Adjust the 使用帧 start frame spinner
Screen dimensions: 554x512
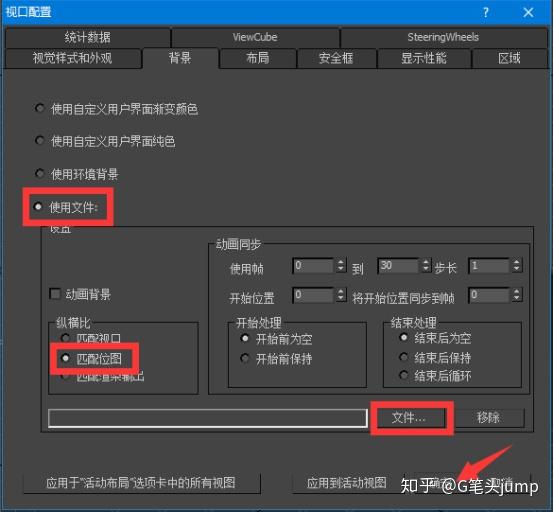coord(341,266)
